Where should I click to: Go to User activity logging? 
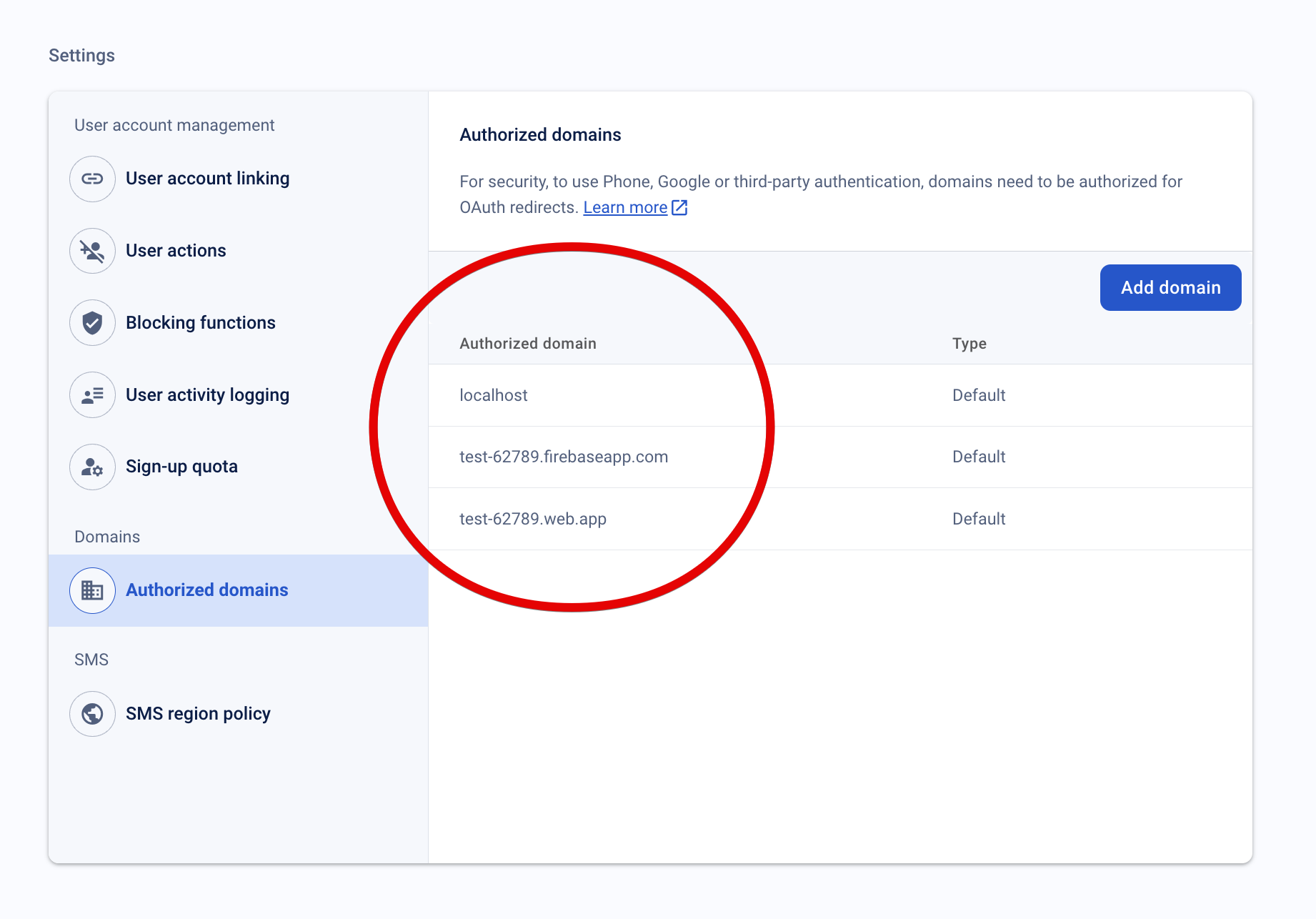[x=207, y=395]
